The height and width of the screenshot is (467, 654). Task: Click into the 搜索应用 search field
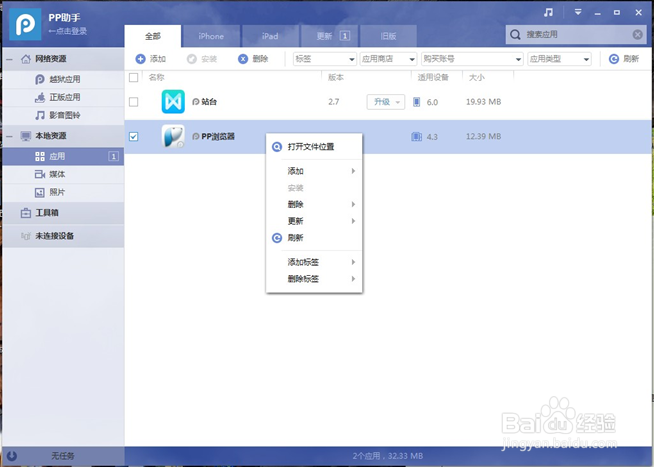576,35
